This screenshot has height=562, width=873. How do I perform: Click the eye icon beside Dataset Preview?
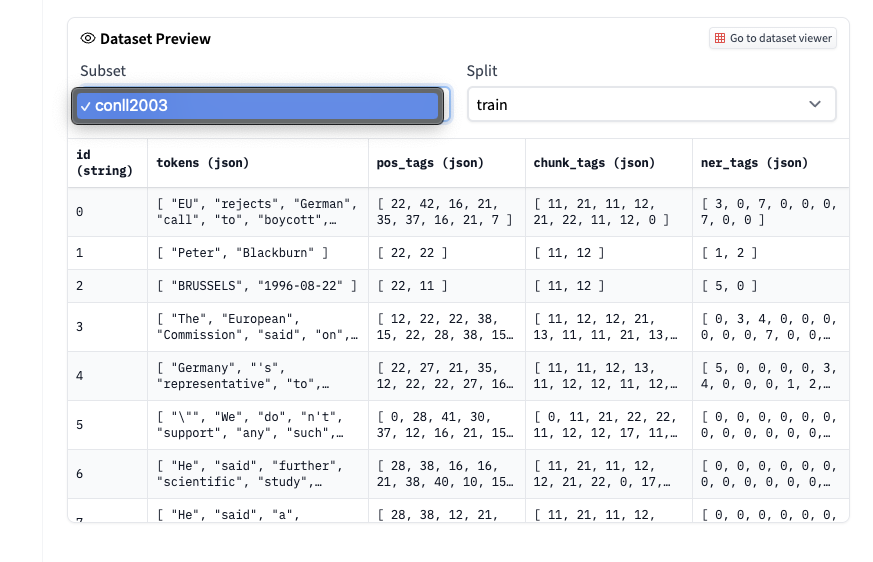click(x=87, y=38)
